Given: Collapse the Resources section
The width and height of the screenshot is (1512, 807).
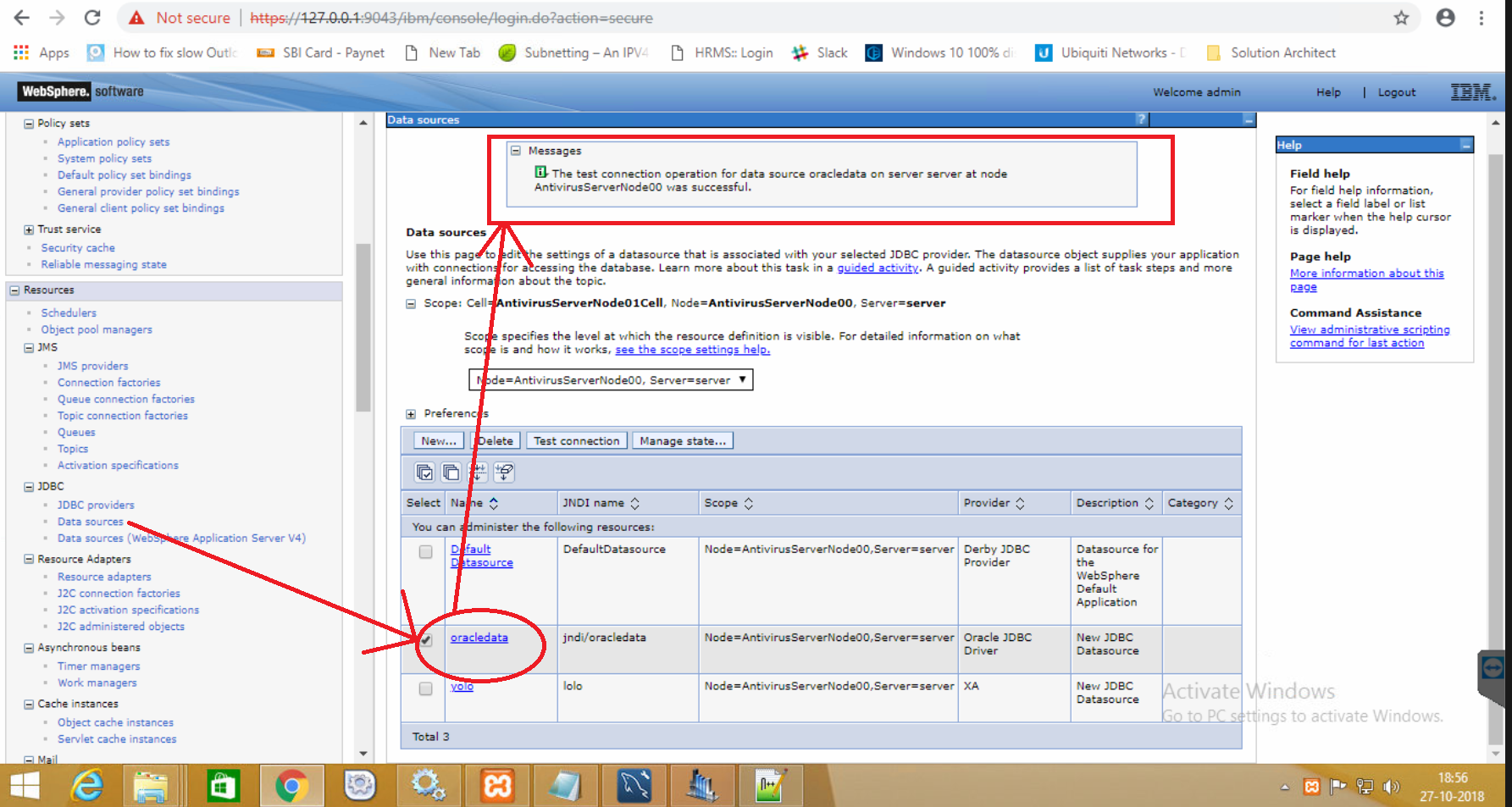Looking at the screenshot, I should point(14,290).
